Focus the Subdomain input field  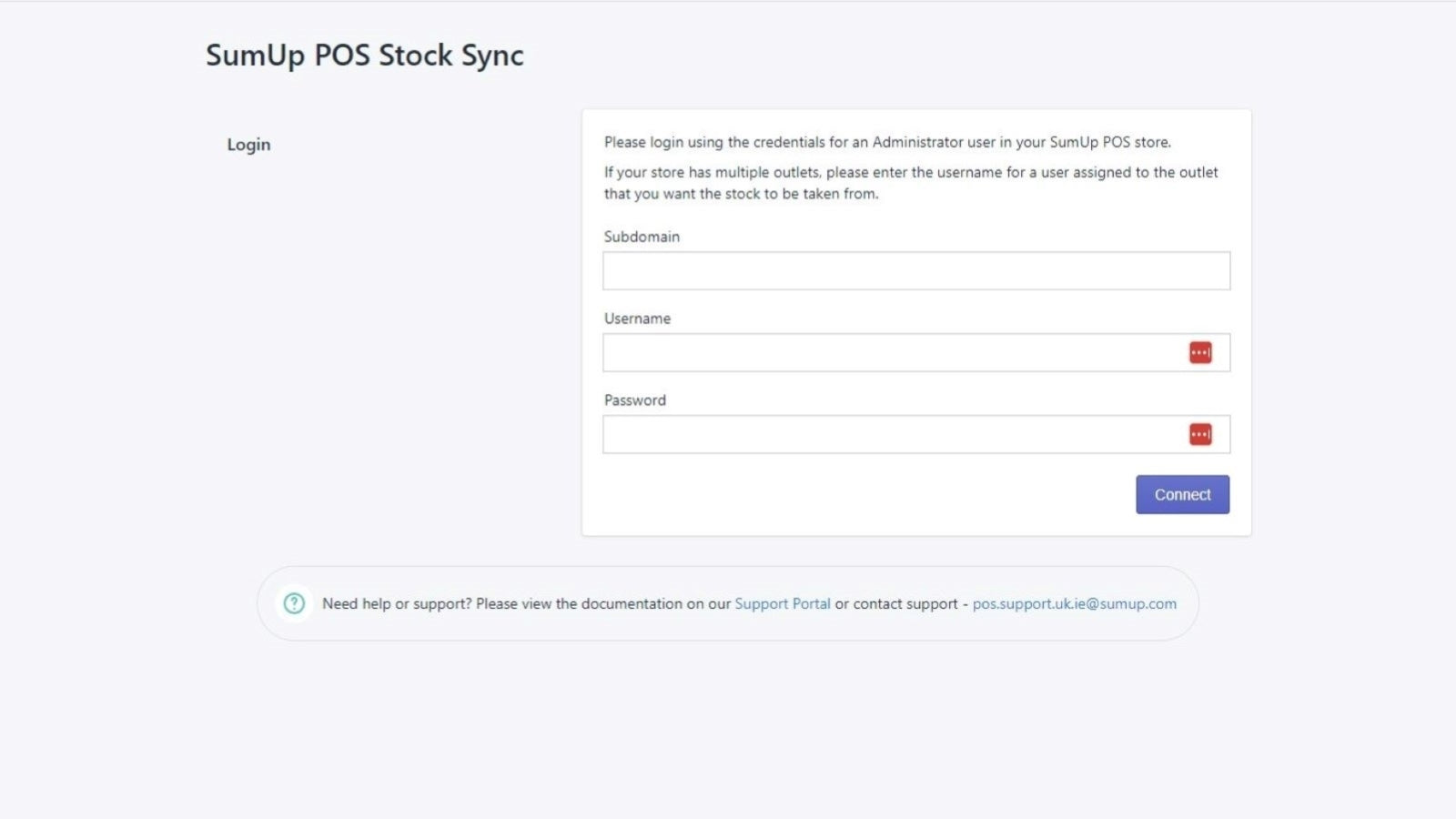[x=916, y=271]
